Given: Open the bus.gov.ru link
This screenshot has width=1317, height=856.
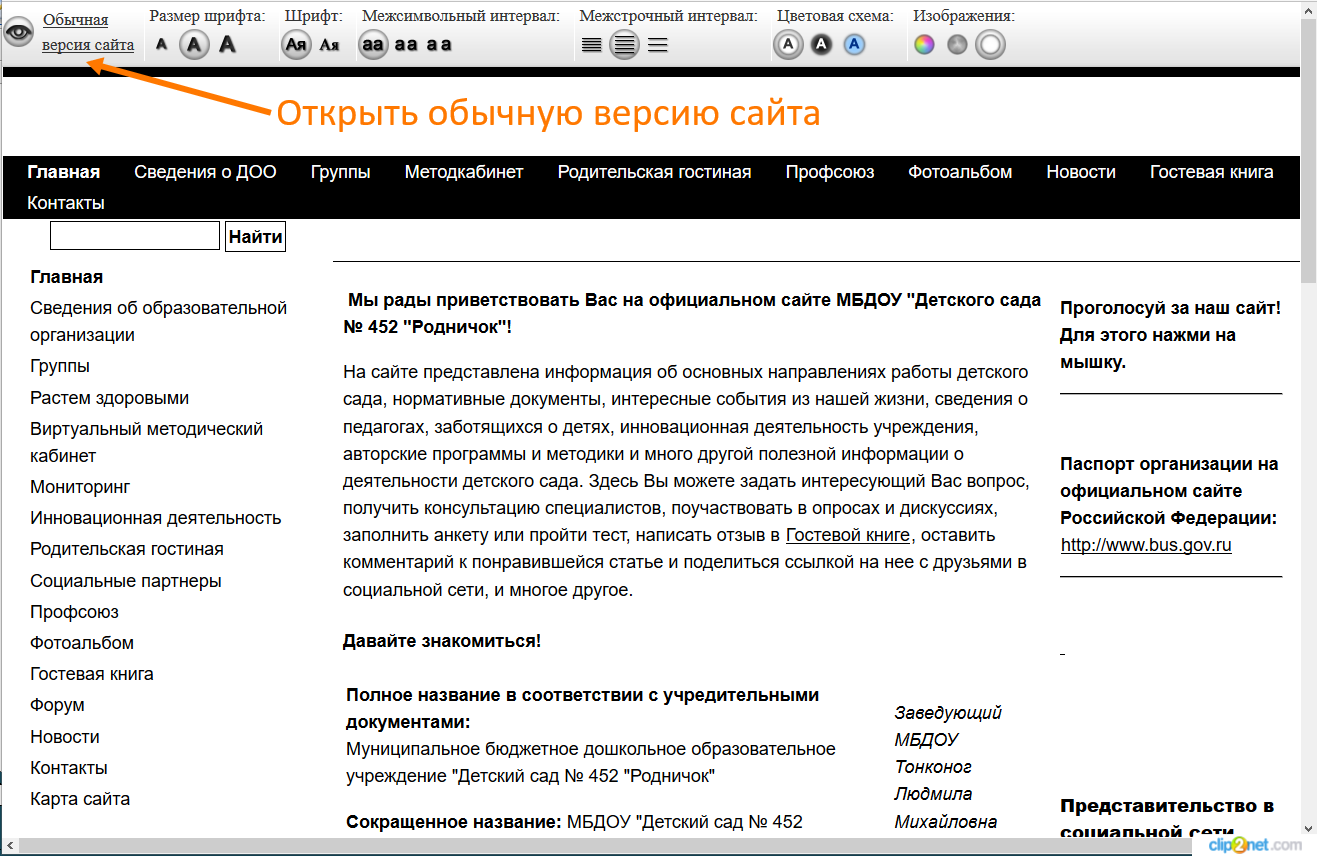Looking at the screenshot, I should pos(1146,545).
